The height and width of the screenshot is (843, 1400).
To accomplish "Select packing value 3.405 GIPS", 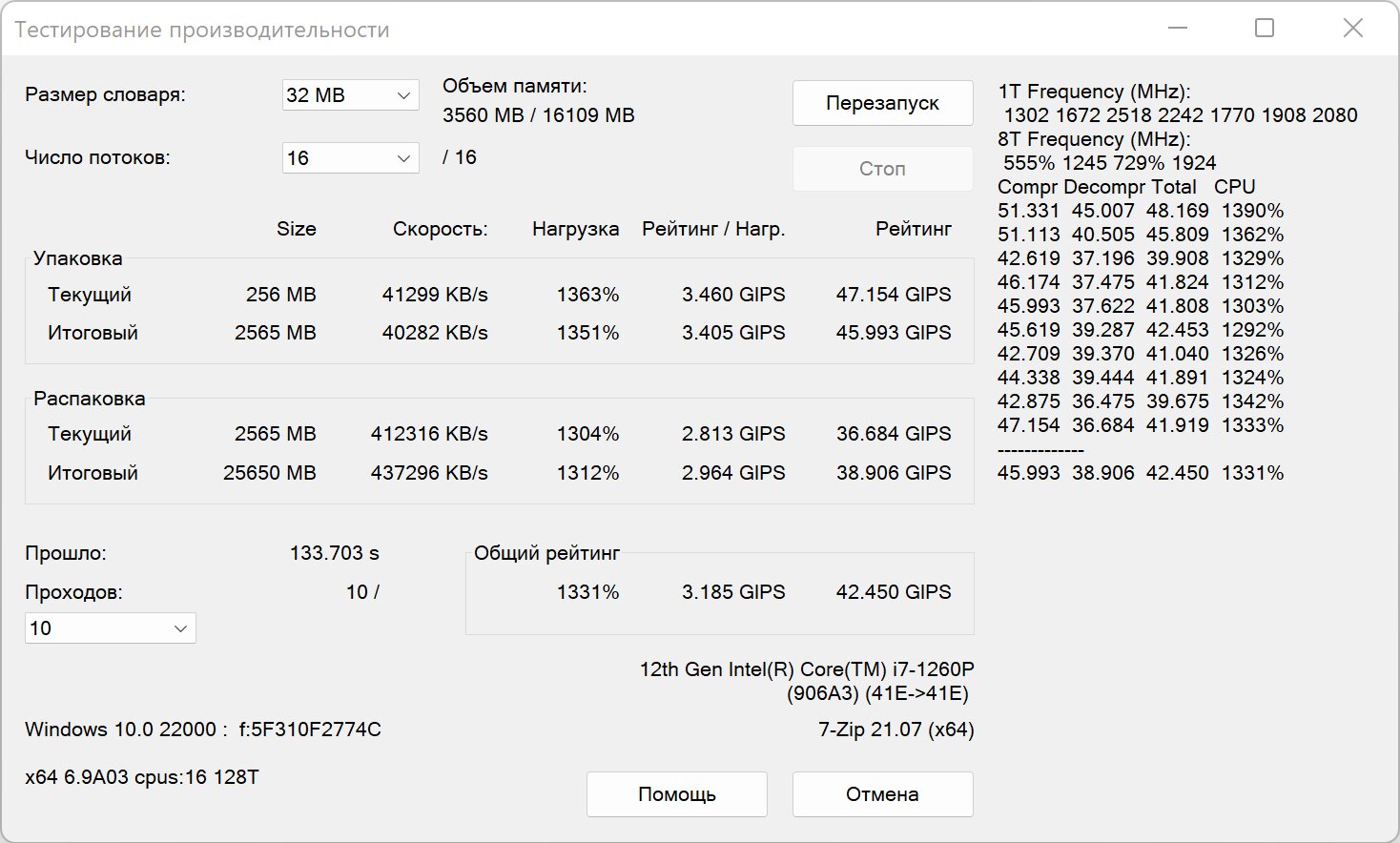I will [x=733, y=333].
